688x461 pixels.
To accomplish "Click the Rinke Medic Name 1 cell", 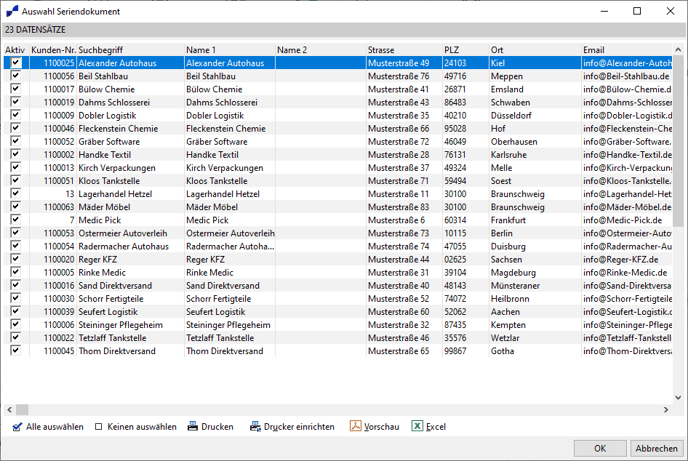I will point(229,272).
